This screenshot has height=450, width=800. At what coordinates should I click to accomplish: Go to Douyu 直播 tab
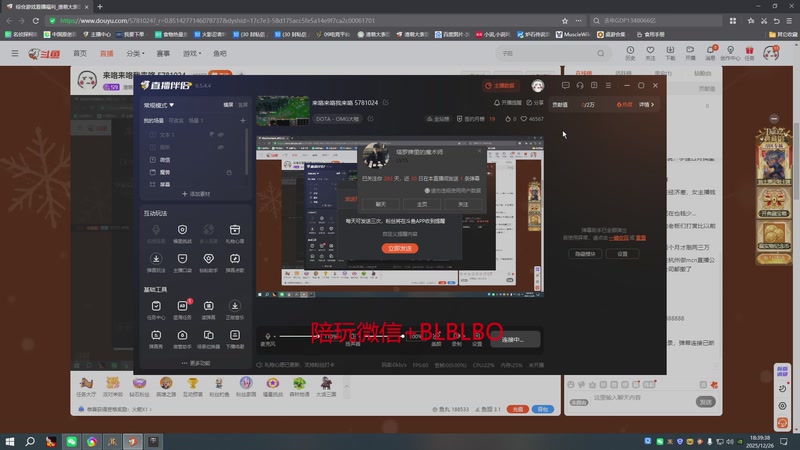pyautogui.click(x=107, y=53)
